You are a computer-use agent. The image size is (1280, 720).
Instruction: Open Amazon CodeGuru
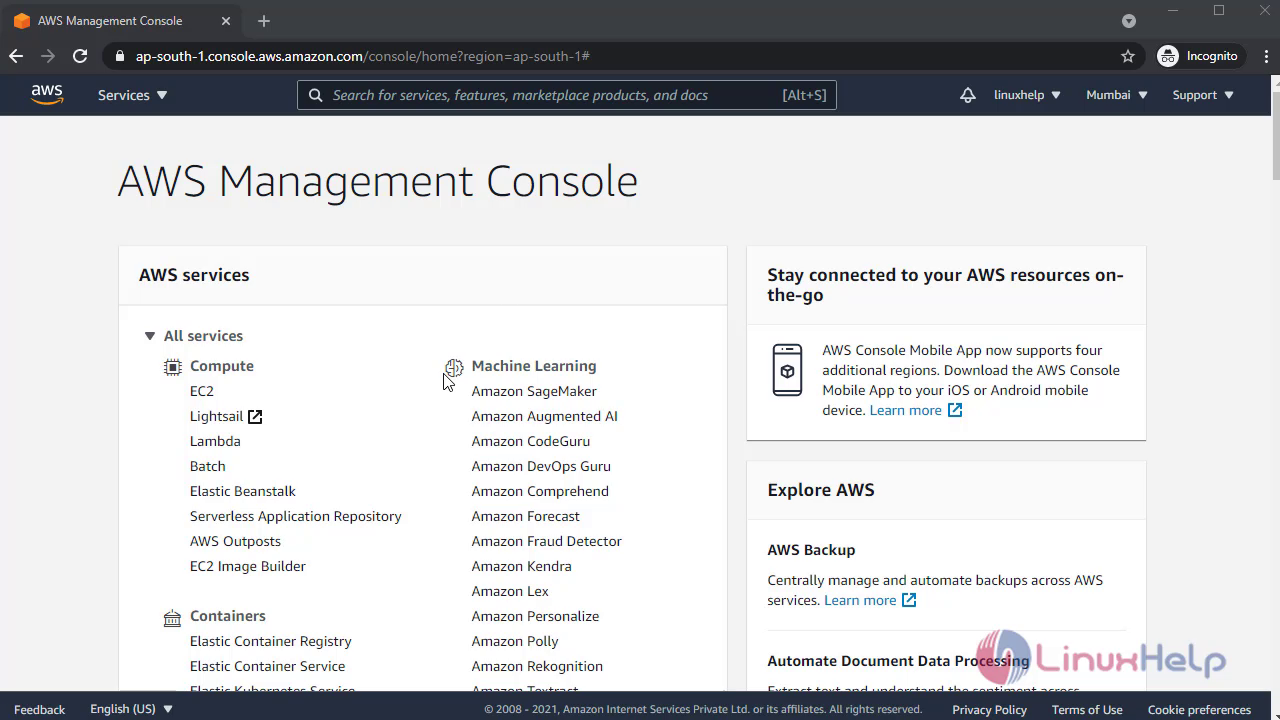[x=531, y=441]
